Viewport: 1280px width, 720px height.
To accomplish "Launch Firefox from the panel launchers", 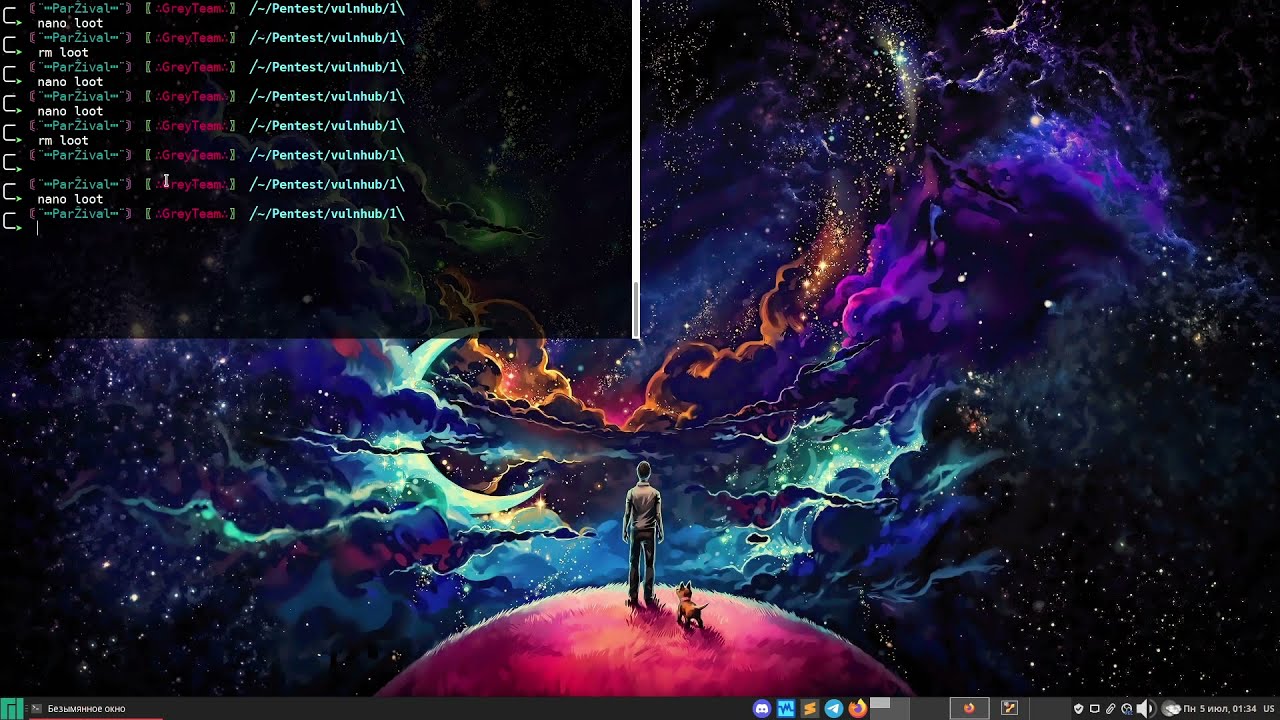I will [857, 709].
